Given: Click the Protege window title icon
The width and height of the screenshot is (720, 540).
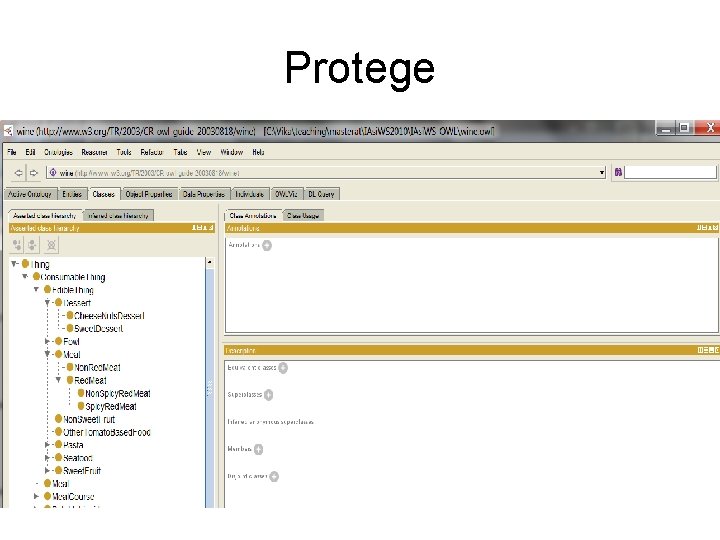Looking at the screenshot, I should pos(8,131).
